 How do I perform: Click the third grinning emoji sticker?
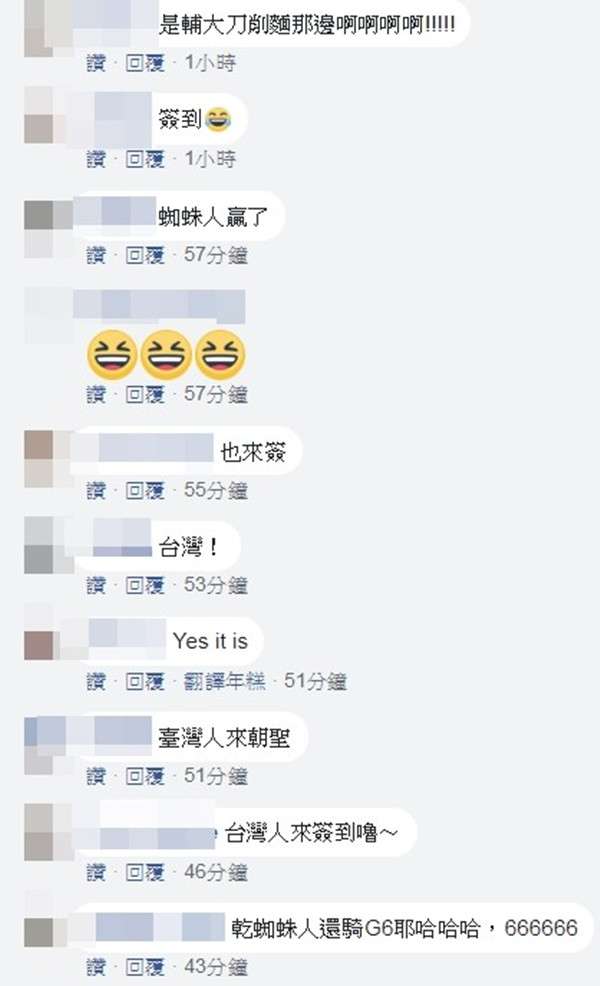tap(220, 355)
